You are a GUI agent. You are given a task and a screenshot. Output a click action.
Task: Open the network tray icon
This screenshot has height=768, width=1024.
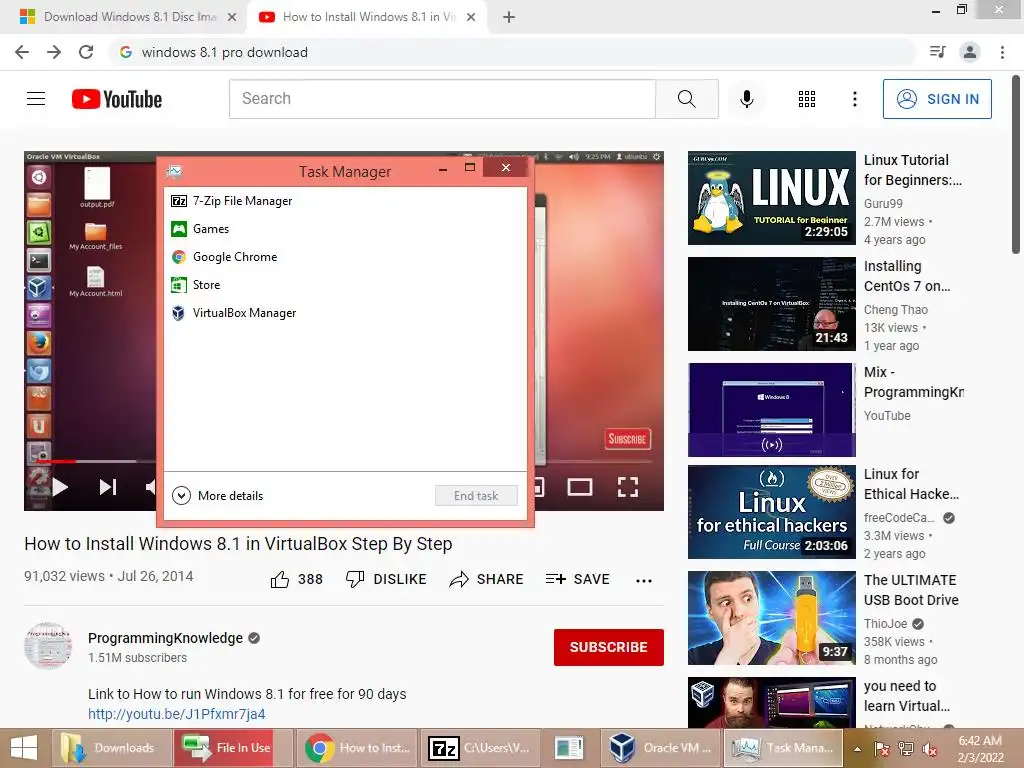coord(905,749)
